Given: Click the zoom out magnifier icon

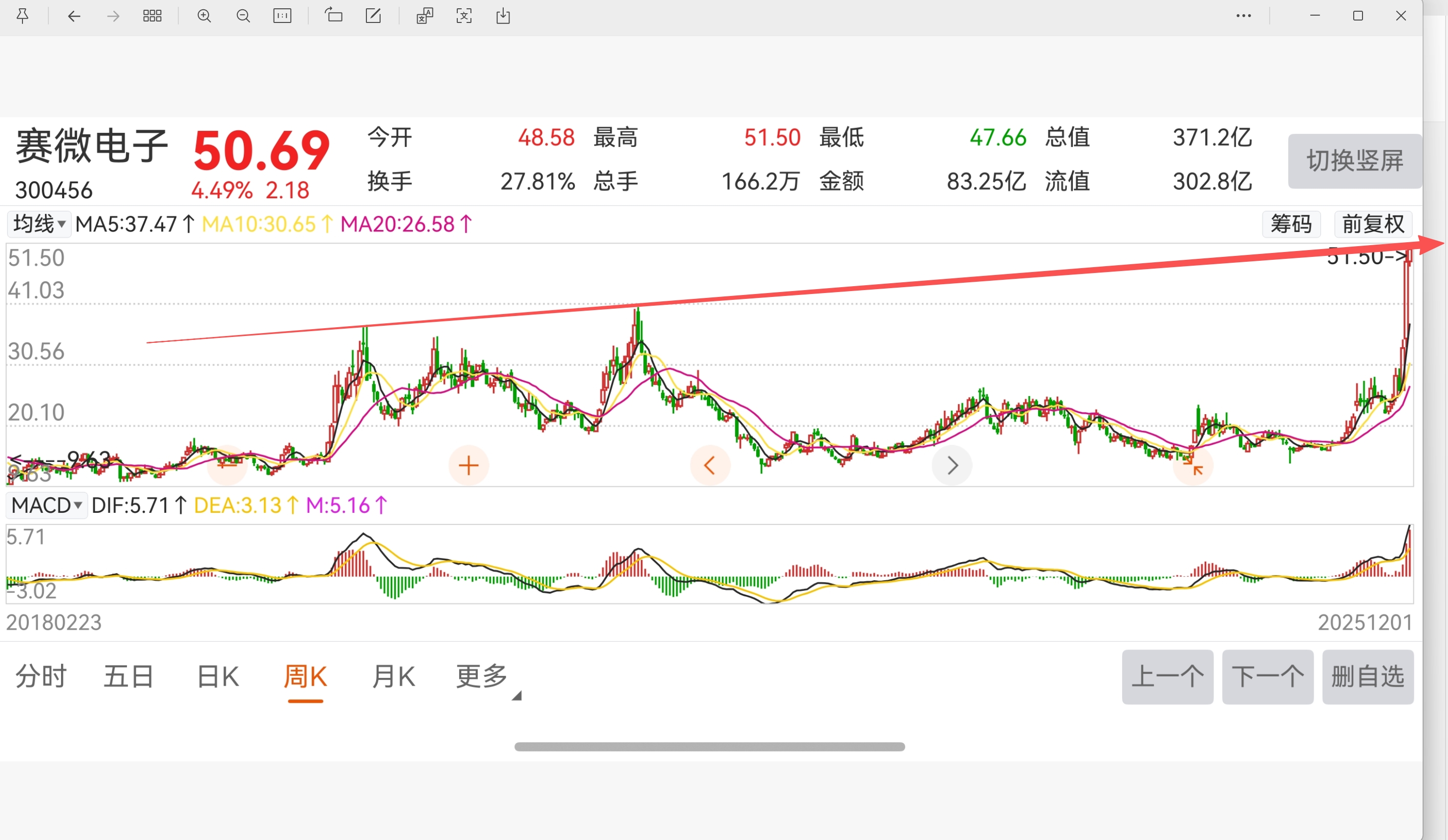Looking at the screenshot, I should click(243, 16).
